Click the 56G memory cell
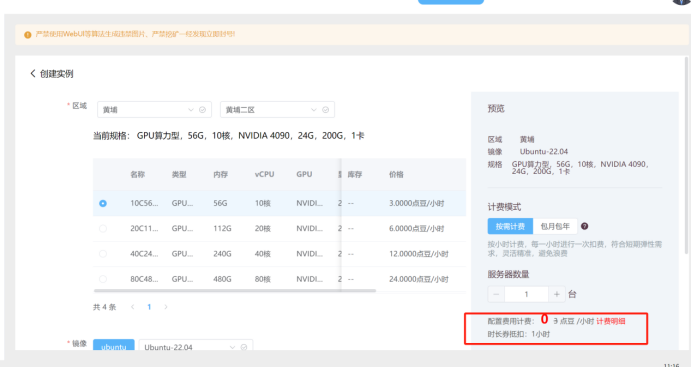 (220, 203)
